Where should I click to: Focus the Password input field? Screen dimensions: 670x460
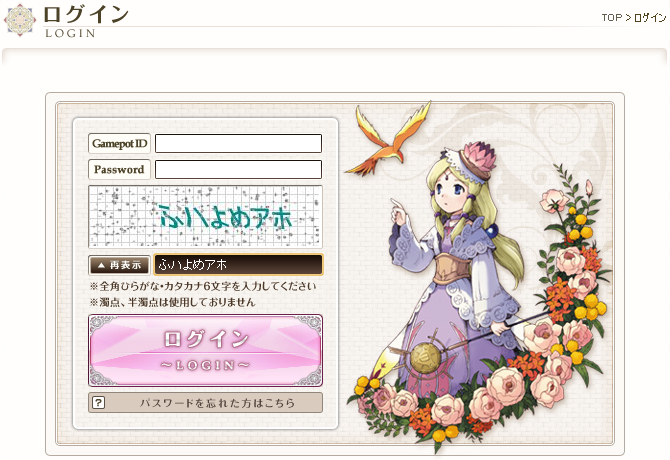(238, 170)
